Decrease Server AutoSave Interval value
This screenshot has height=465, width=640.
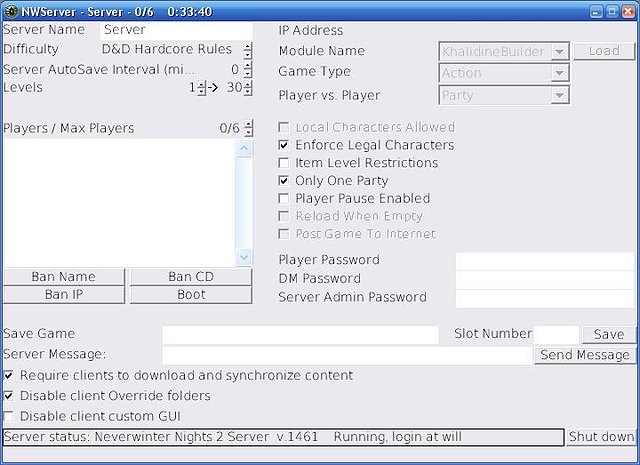247,73
